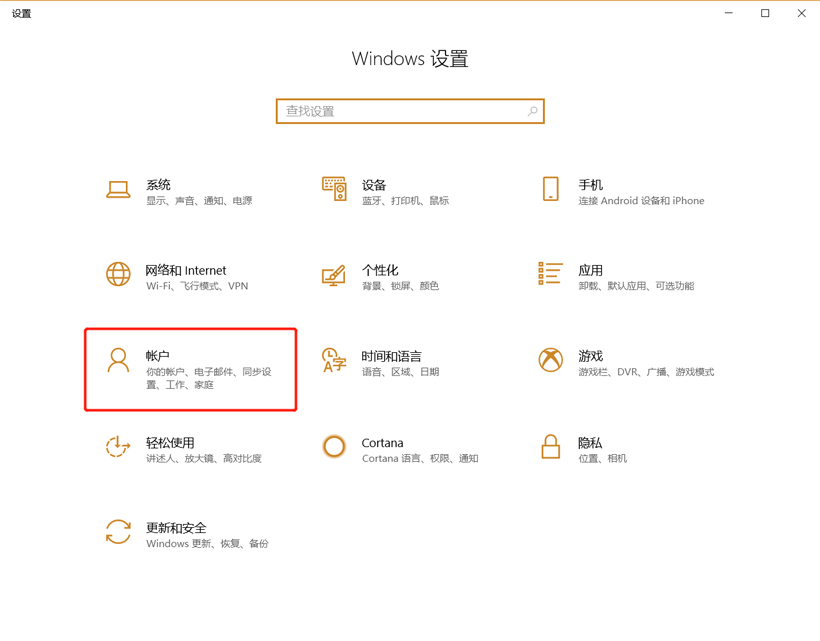Open the 个性化 paintbrush icon
The image size is (820, 641).
(334, 276)
